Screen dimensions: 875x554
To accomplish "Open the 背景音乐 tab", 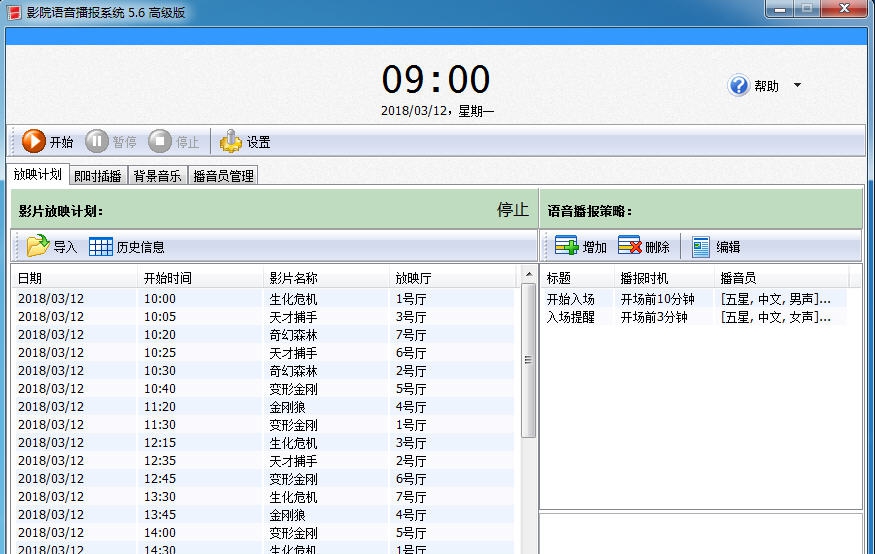I will point(157,176).
